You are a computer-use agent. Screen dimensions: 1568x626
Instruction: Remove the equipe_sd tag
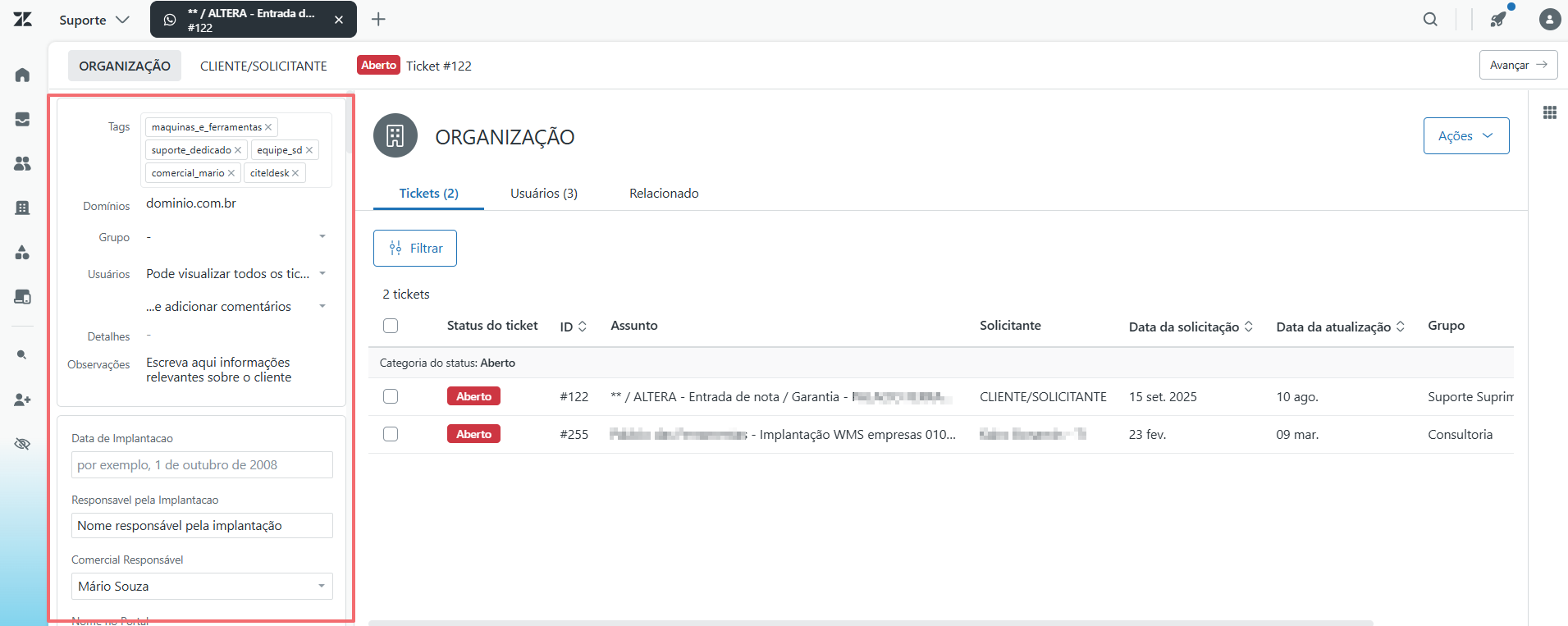(x=309, y=150)
